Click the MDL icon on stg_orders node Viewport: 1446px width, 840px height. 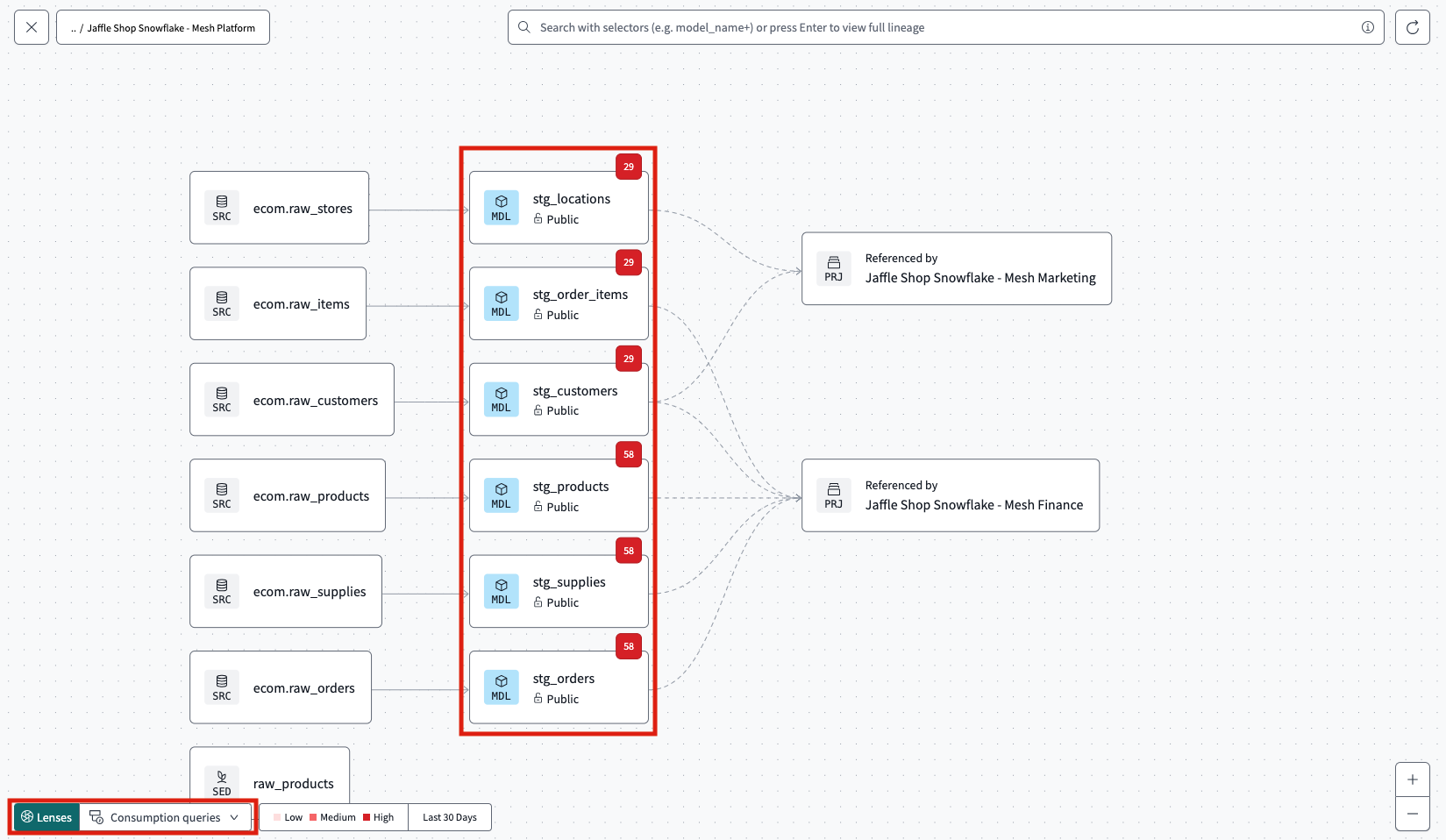click(x=501, y=687)
